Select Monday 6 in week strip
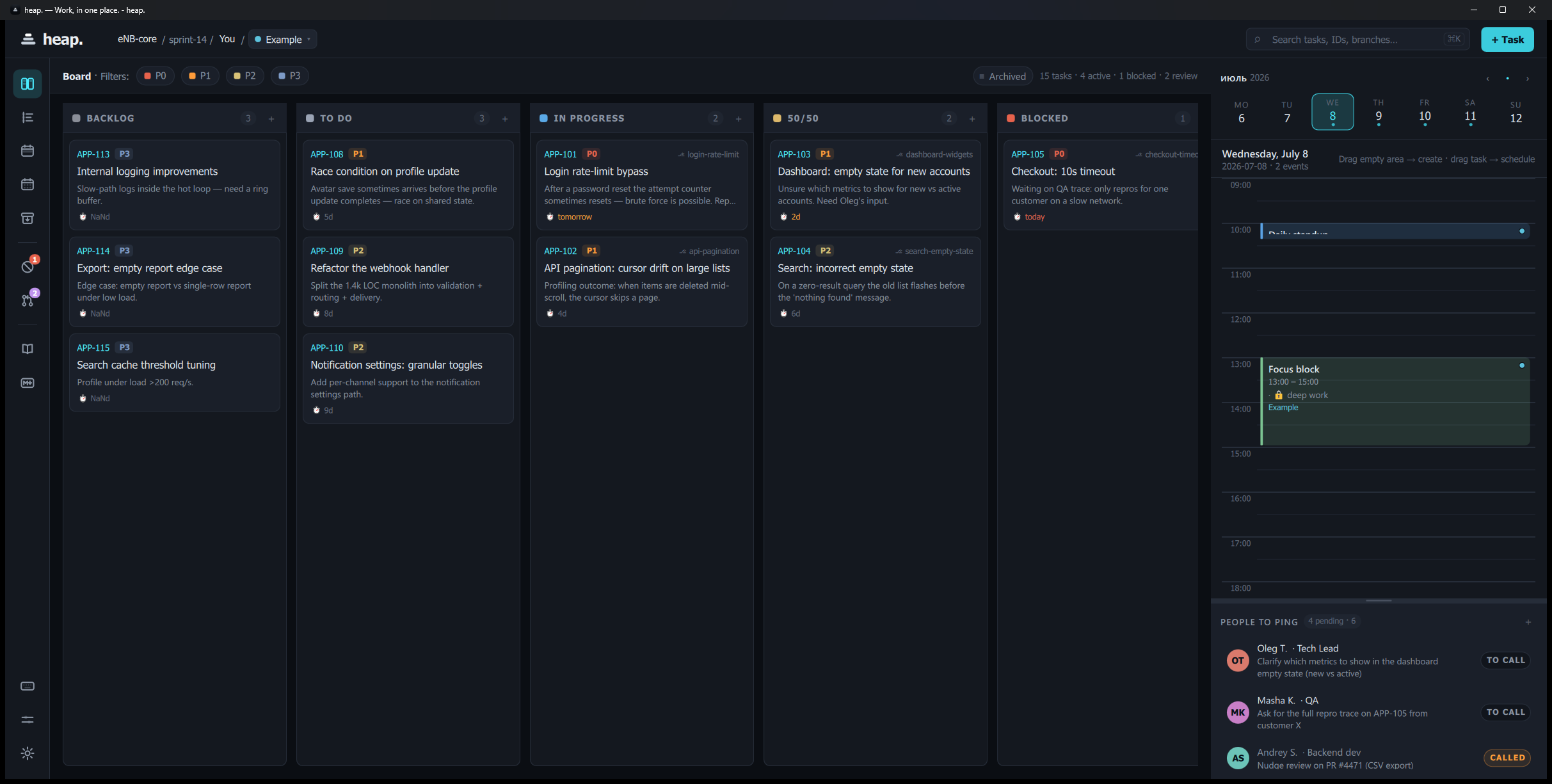Viewport: 1552px width, 784px height. (x=1242, y=112)
